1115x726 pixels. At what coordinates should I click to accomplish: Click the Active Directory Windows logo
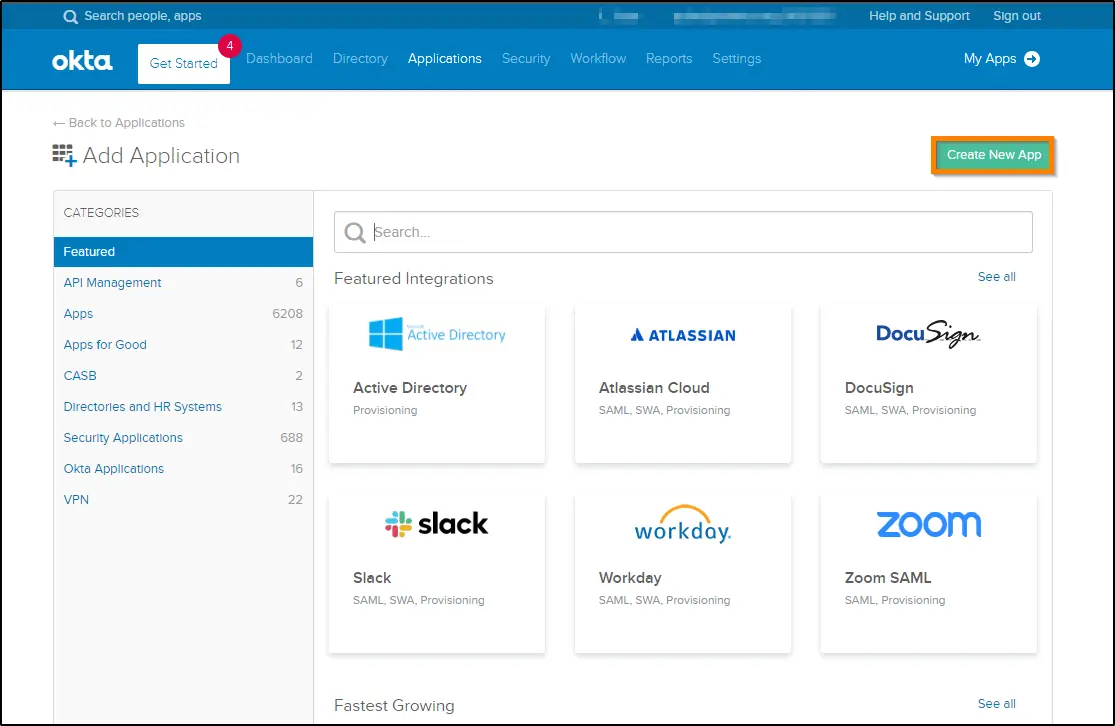pyautogui.click(x=386, y=334)
